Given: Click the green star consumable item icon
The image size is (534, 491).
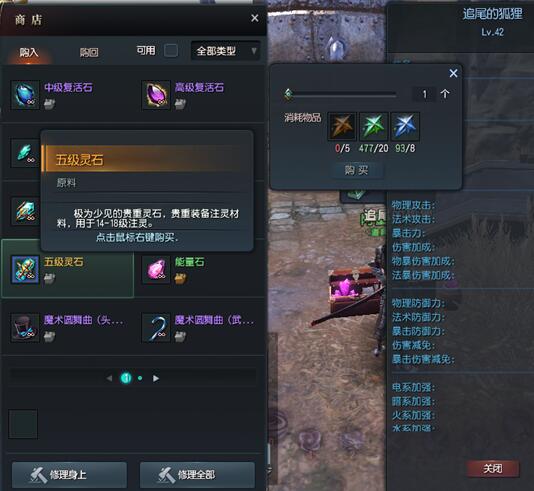Looking at the screenshot, I should 374,126.
